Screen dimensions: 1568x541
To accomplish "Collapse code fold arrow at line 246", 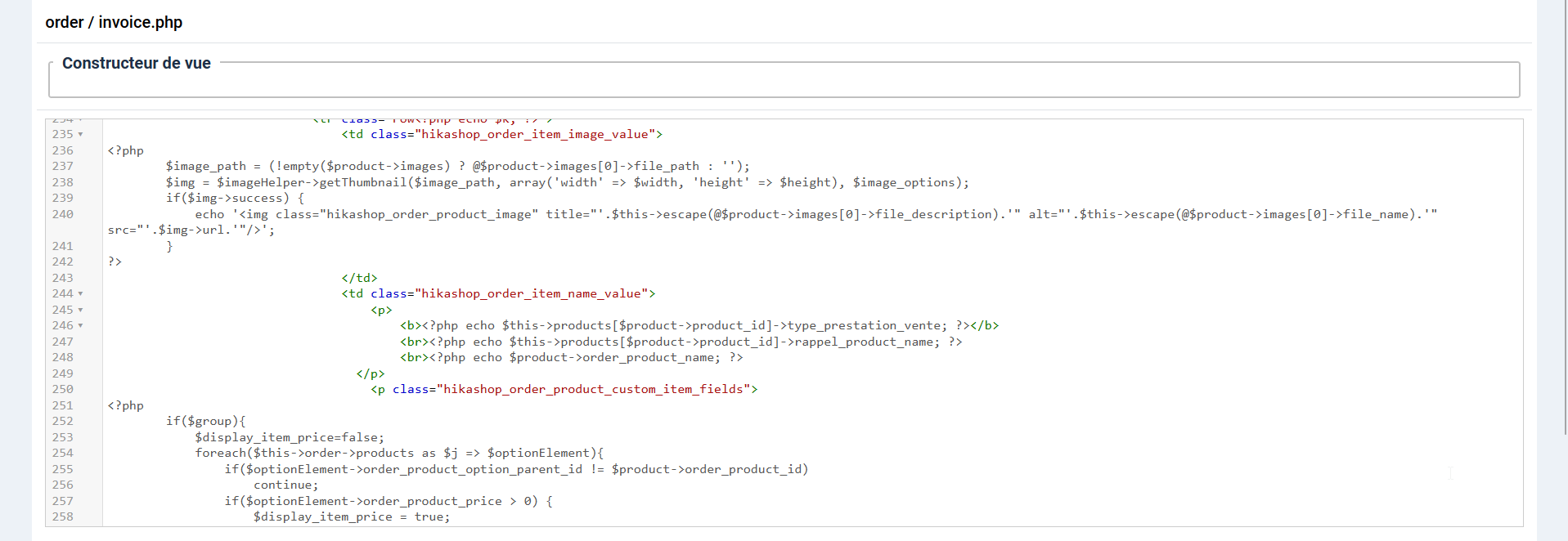I will click(x=80, y=325).
